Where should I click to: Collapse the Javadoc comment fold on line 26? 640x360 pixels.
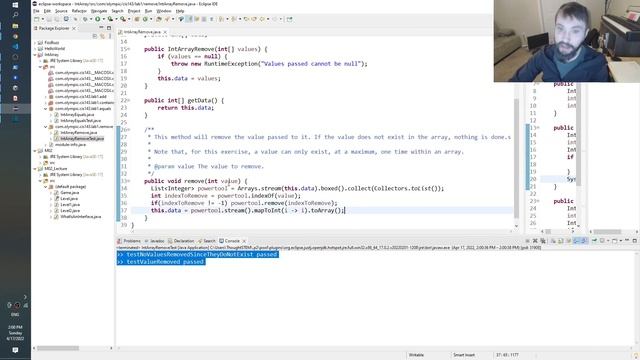pyautogui.click(x=129, y=130)
